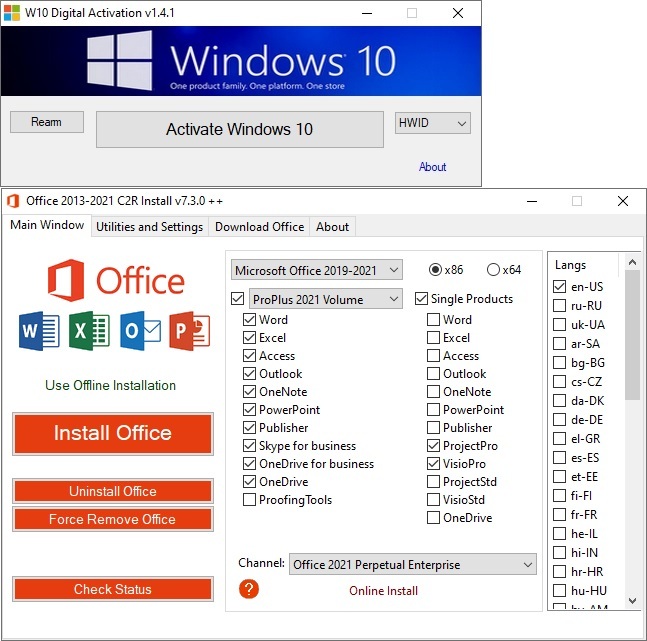647x641 pixels.
Task: Enable the ru-RU language checkbox
Action: 560,305
